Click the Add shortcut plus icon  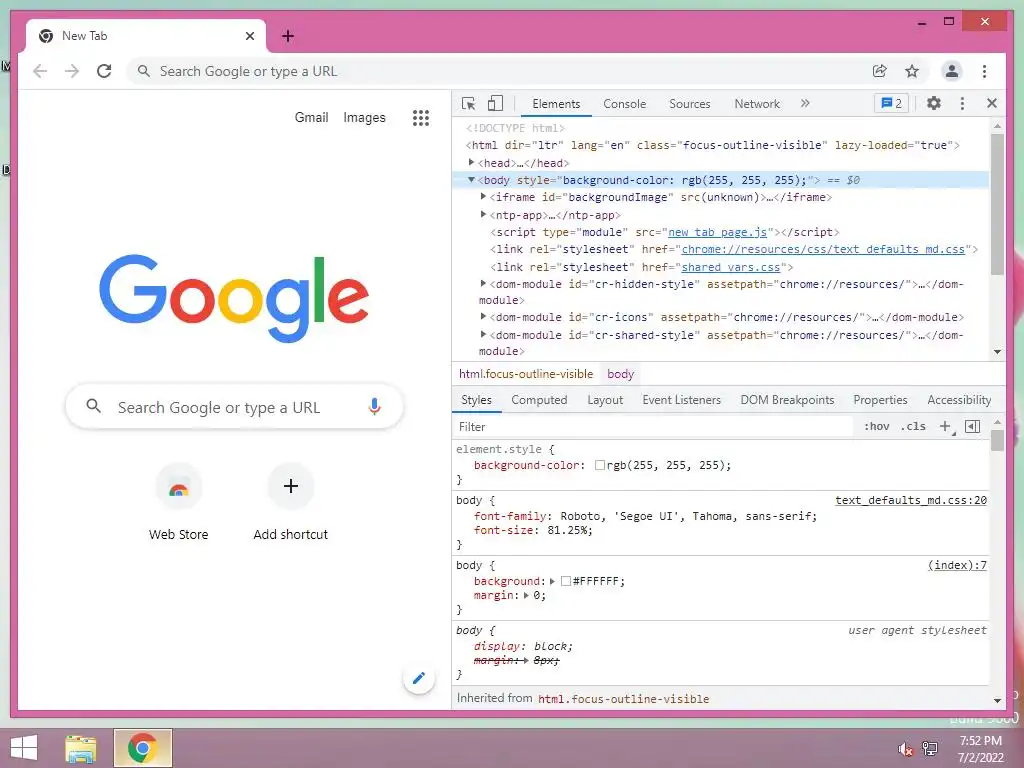coord(291,486)
